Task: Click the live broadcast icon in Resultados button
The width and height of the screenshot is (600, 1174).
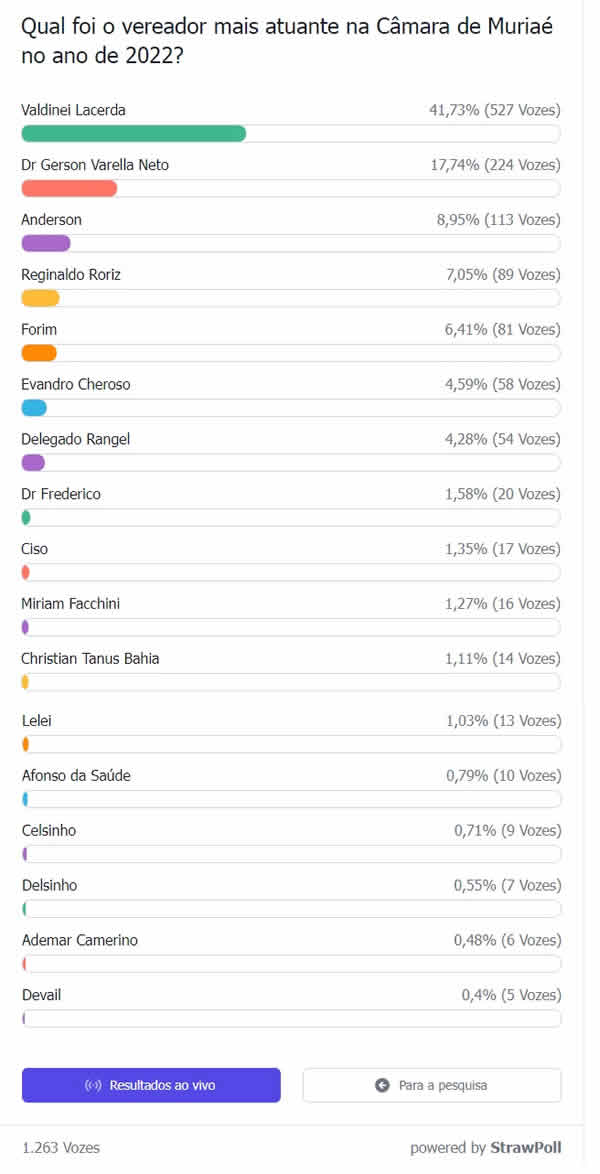Action: point(93,1085)
